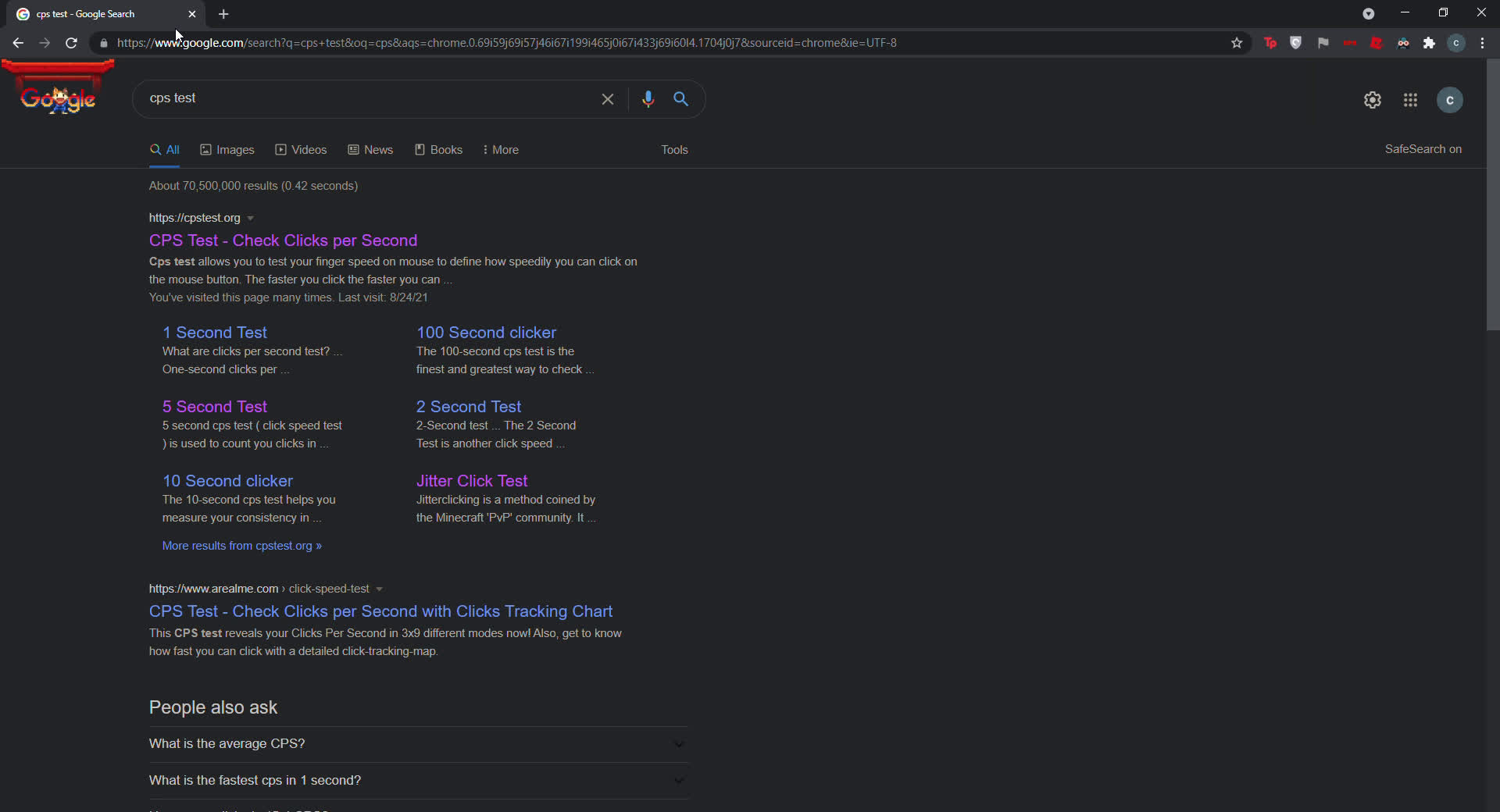Open the More search categories menu
This screenshot has height=812, width=1500.
(501, 150)
